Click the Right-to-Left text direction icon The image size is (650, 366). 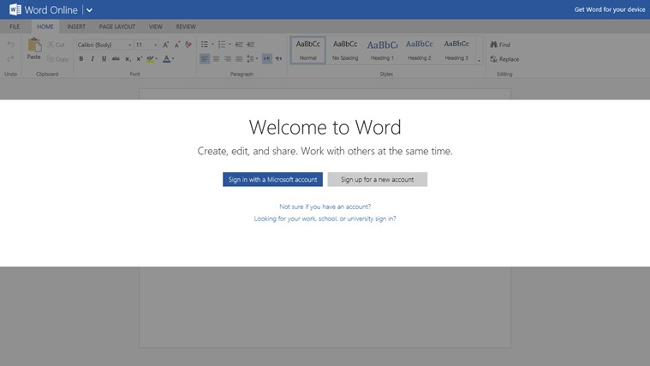pos(279,59)
